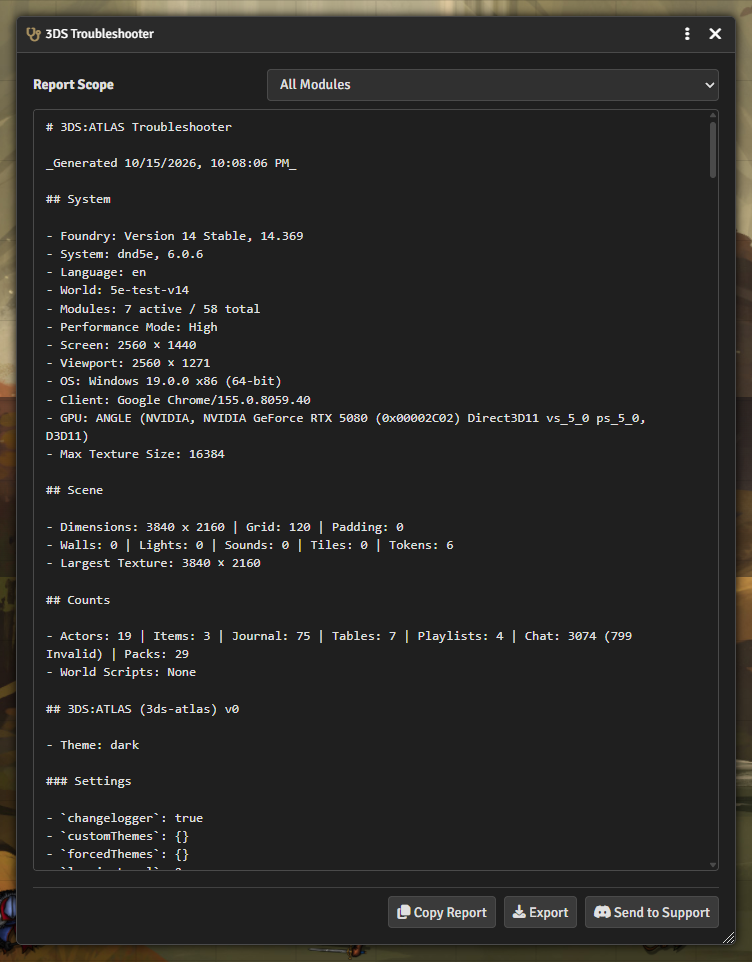
Task: Click the "Viewport: 2560 x 1271" line
Action: pyautogui.click(x=128, y=363)
